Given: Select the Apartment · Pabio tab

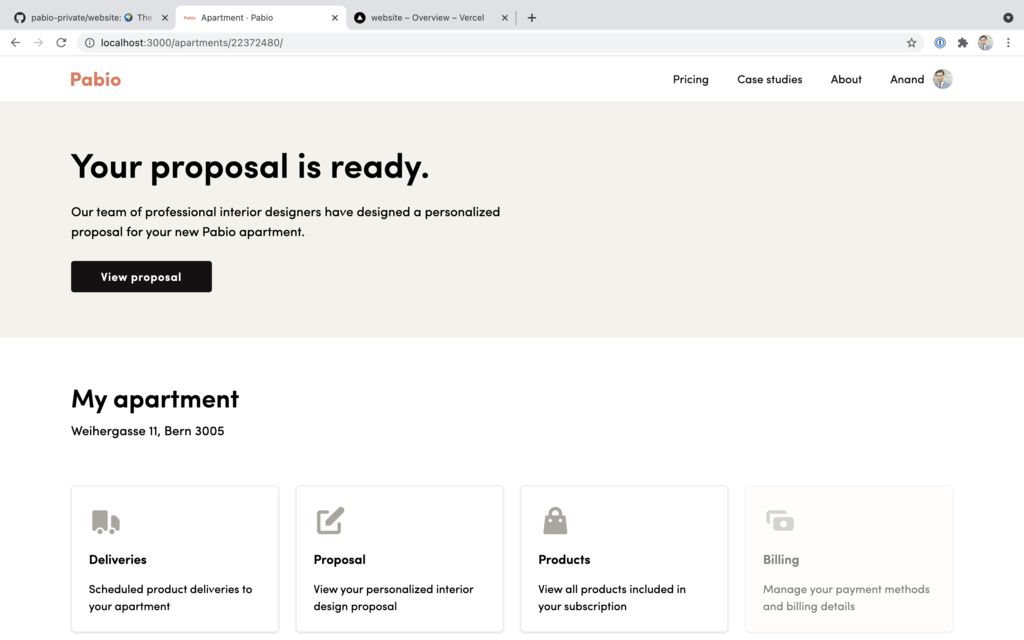Looking at the screenshot, I should click(260, 18).
